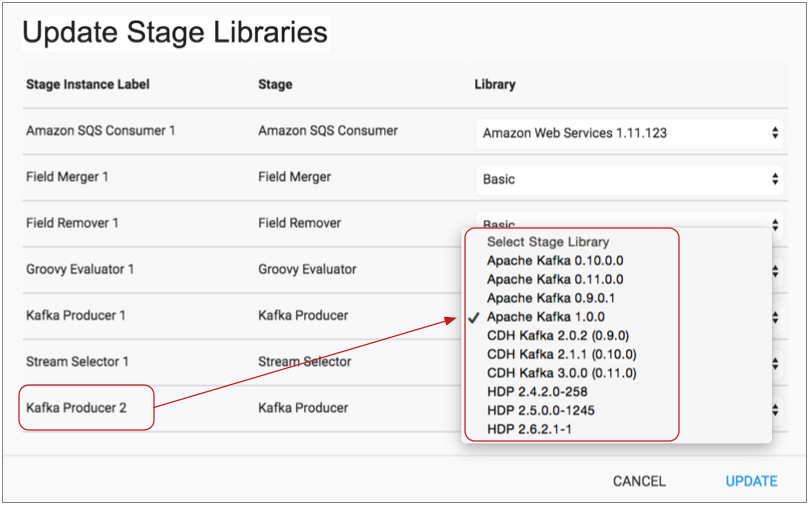Image resolution: width=808 pixels, height=505 pixels.
Task: Click the Groovy Evaluator 1 row label
Action: [80, 269]
